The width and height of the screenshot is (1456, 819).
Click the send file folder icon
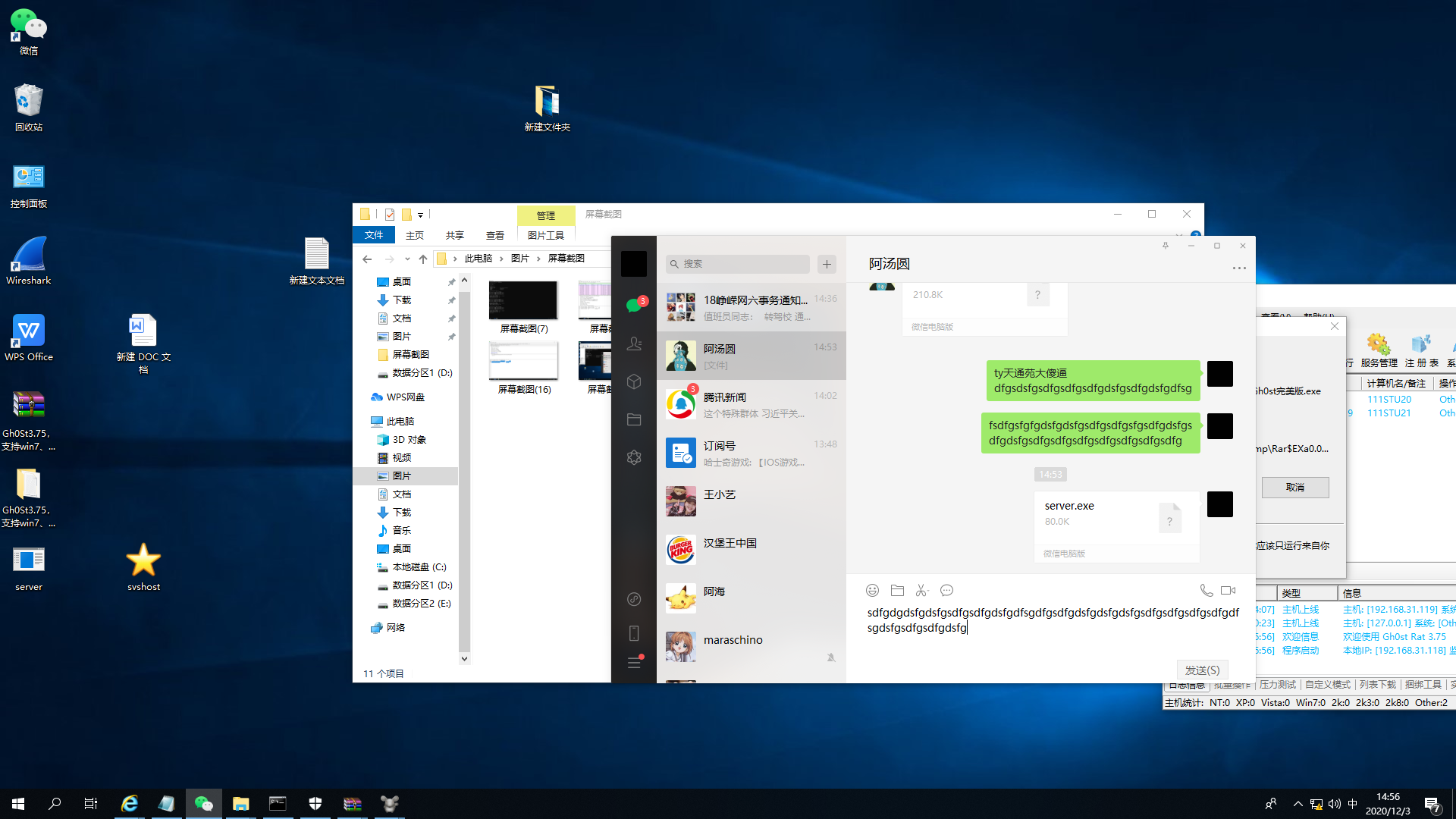897,590
